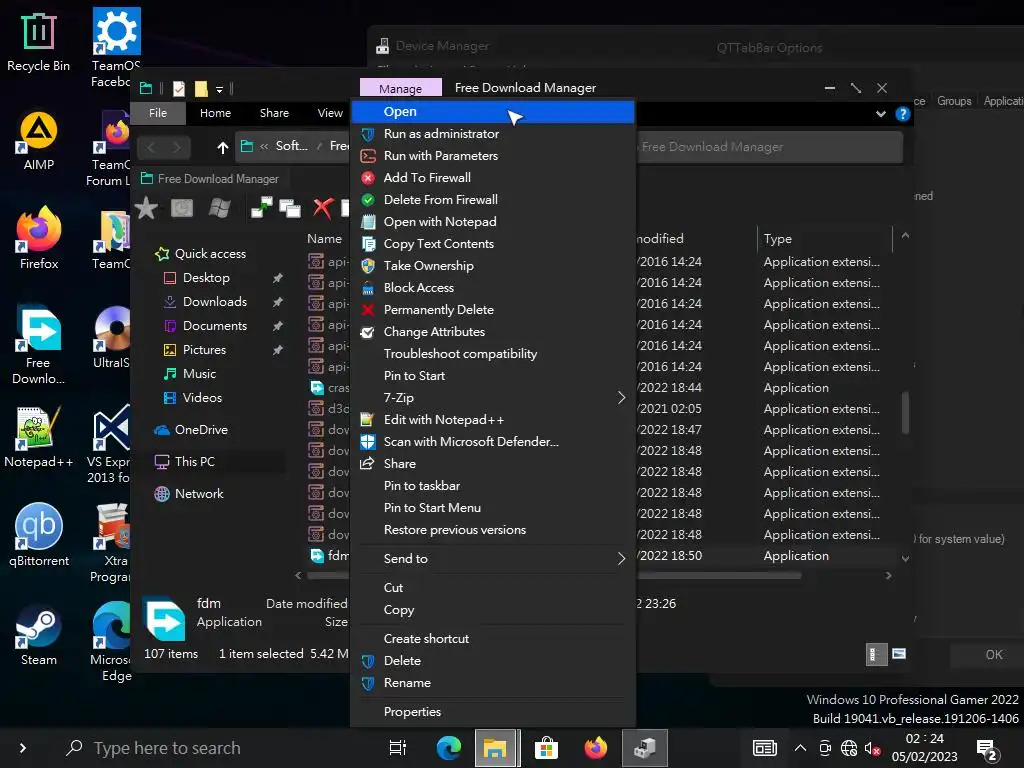Select Change Attributes
Viewport: 1024px width, 768px height.
point(493,332)
